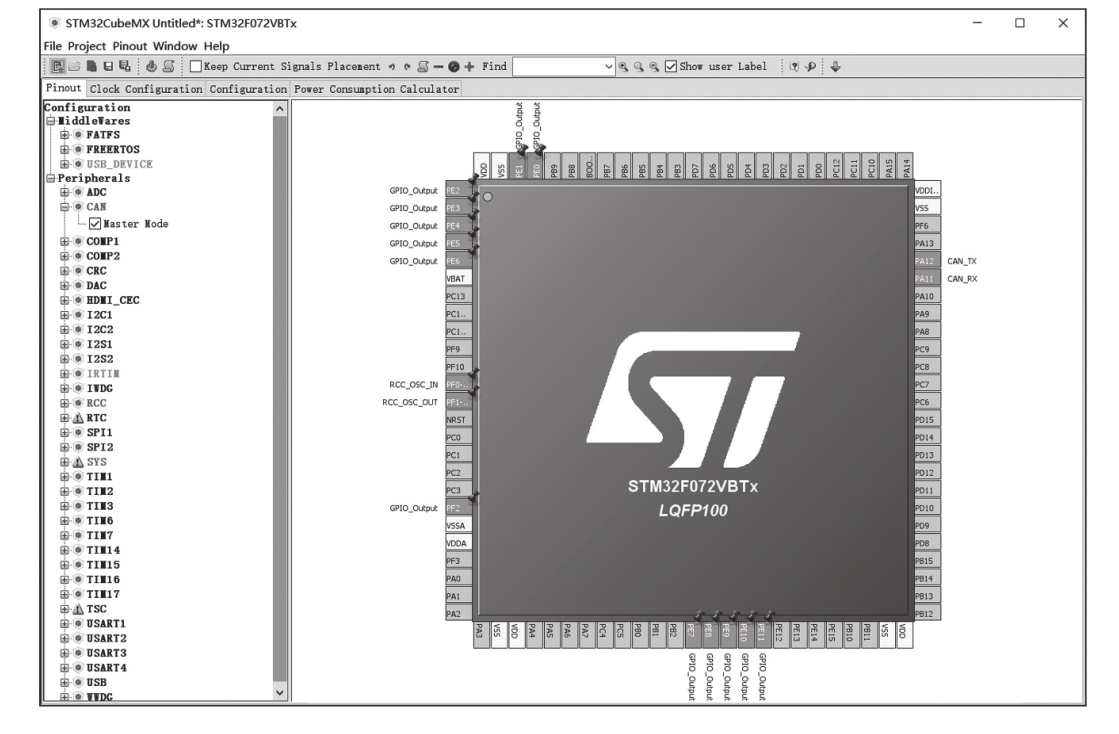Select the RCC peripheral tree item
1119x734 pixels.
(96, 403)
